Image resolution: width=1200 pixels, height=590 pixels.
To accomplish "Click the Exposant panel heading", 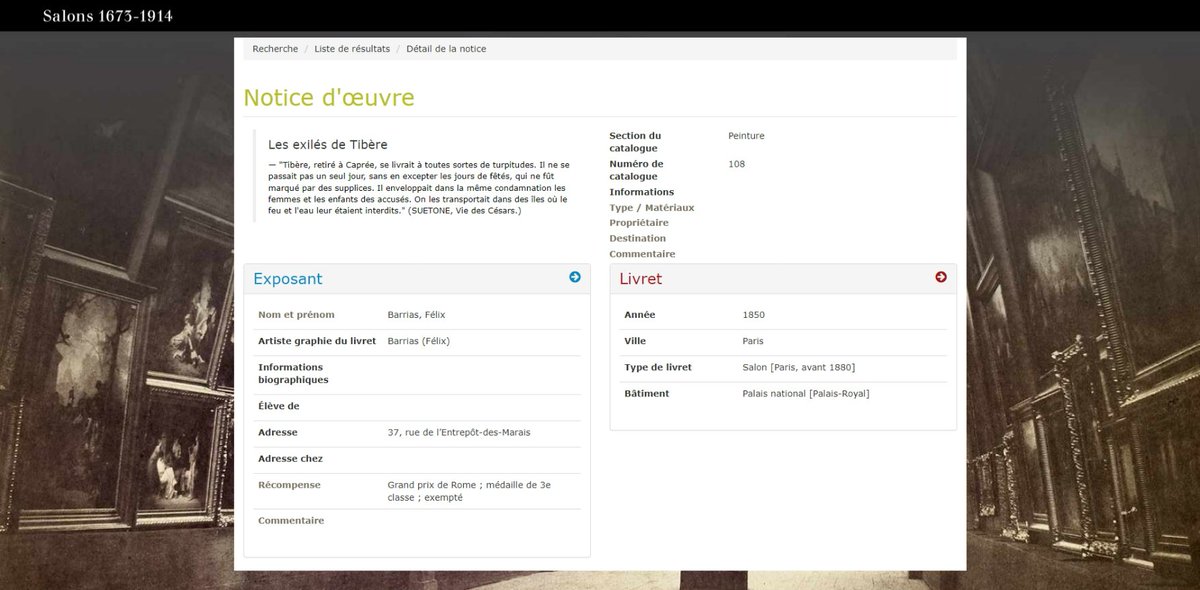I will [x=288, y=279].
